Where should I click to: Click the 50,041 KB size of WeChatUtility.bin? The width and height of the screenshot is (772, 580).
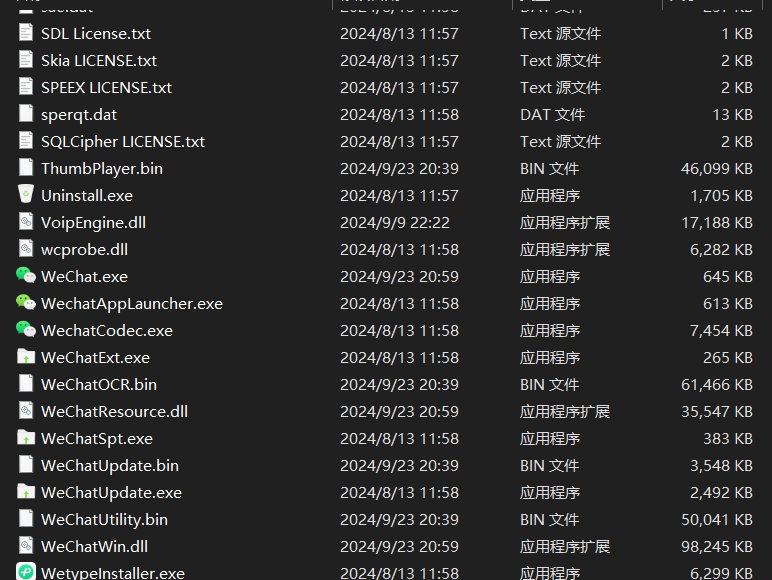(717, 520)
